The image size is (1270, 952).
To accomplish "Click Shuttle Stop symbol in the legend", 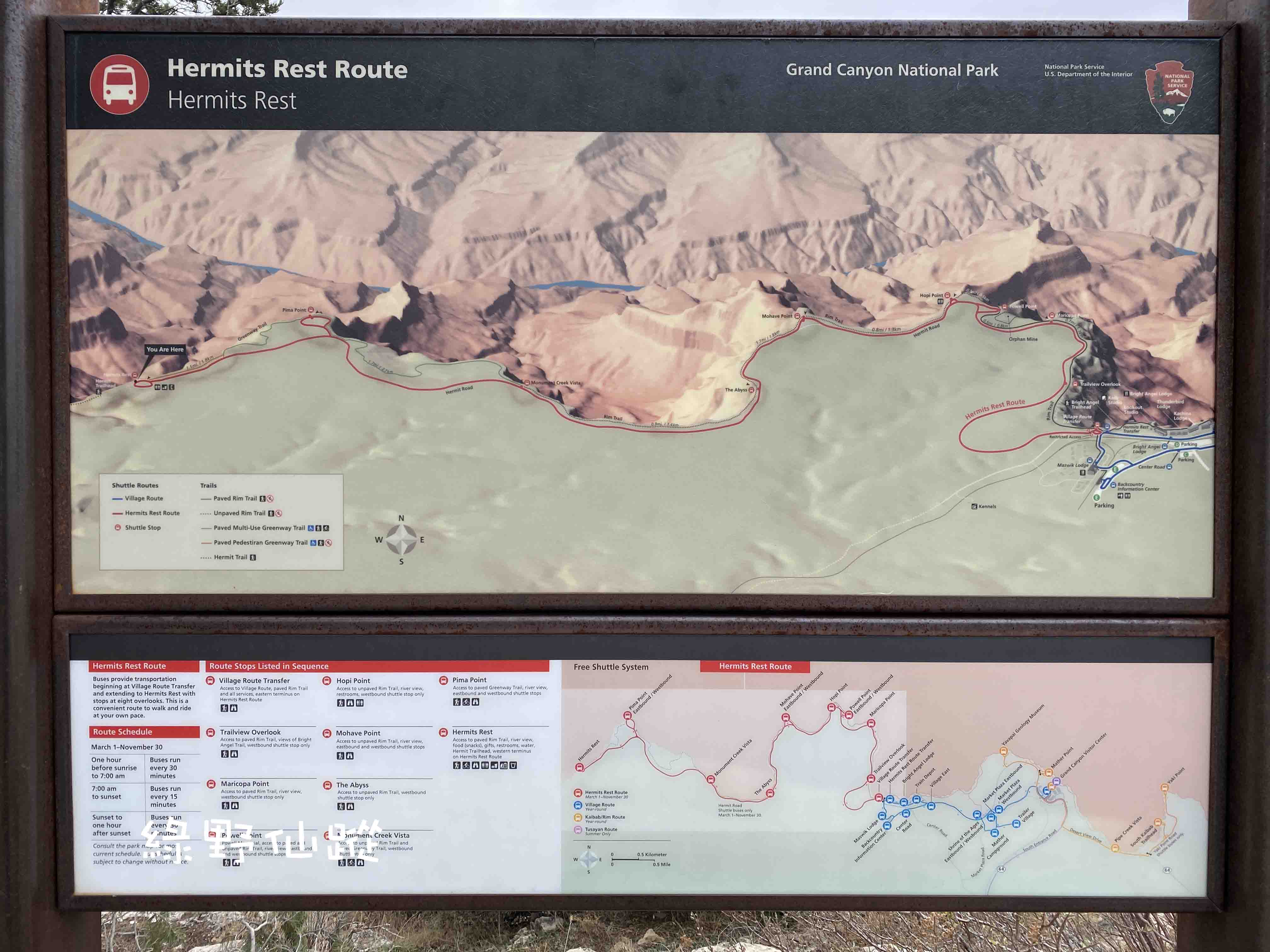I will tap(118, 527).
